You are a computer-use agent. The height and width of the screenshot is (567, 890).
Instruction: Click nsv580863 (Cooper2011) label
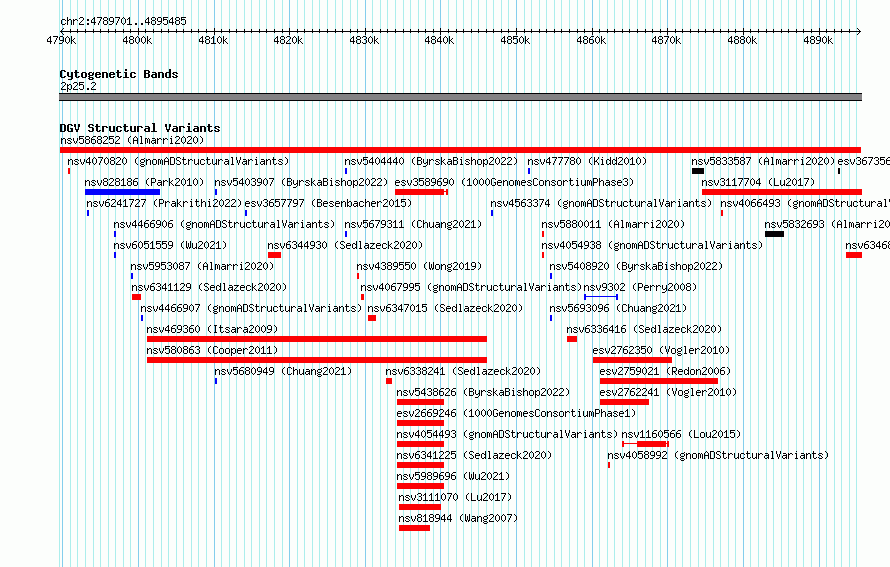212,350
